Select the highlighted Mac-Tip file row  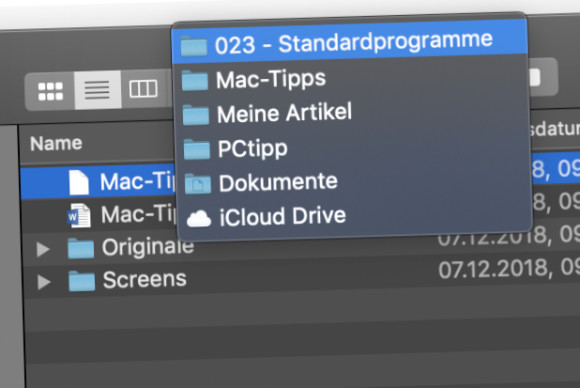pos(98,183)
